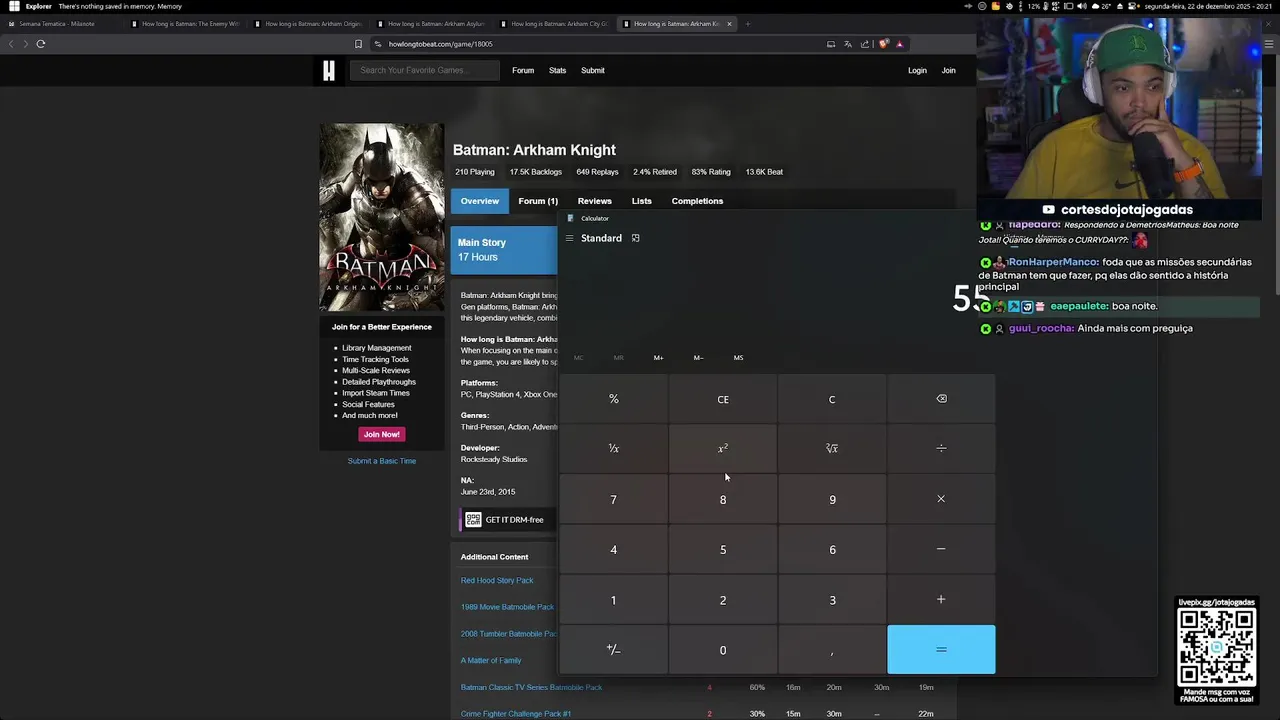Click the Windows start icon top-left

pyautogui.click(x=14, y=6)
